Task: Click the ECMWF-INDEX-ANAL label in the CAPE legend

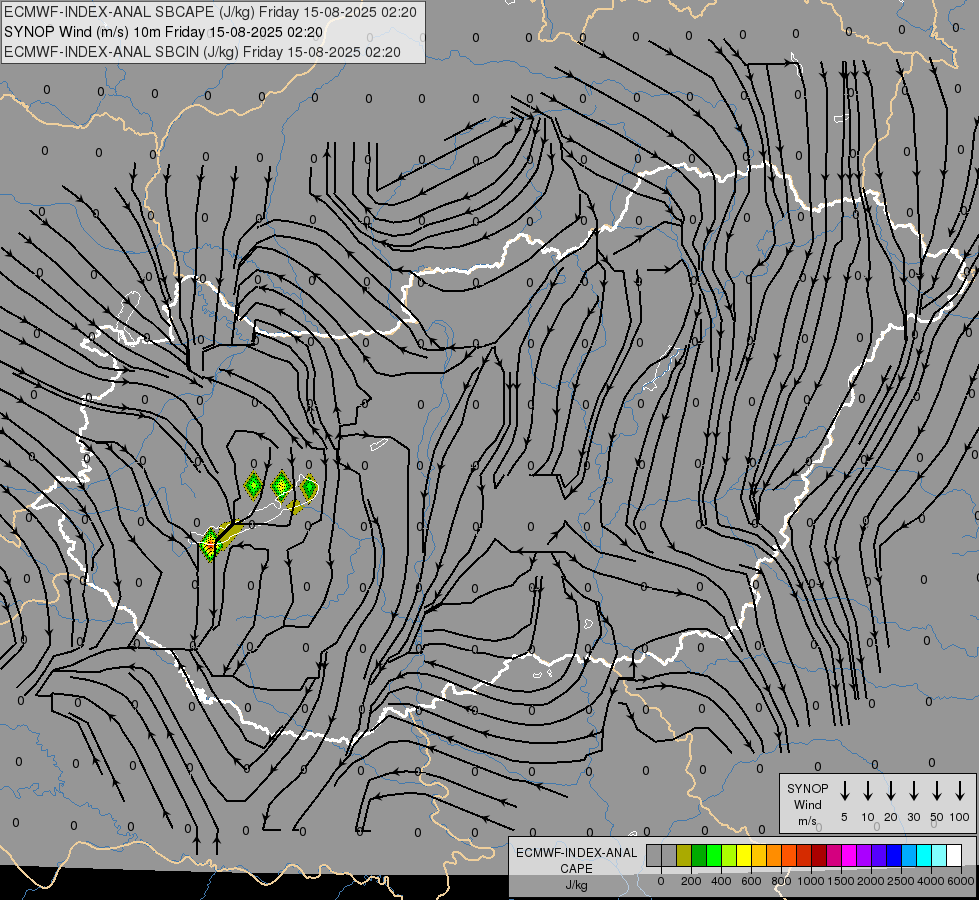Action: point(576,853)
